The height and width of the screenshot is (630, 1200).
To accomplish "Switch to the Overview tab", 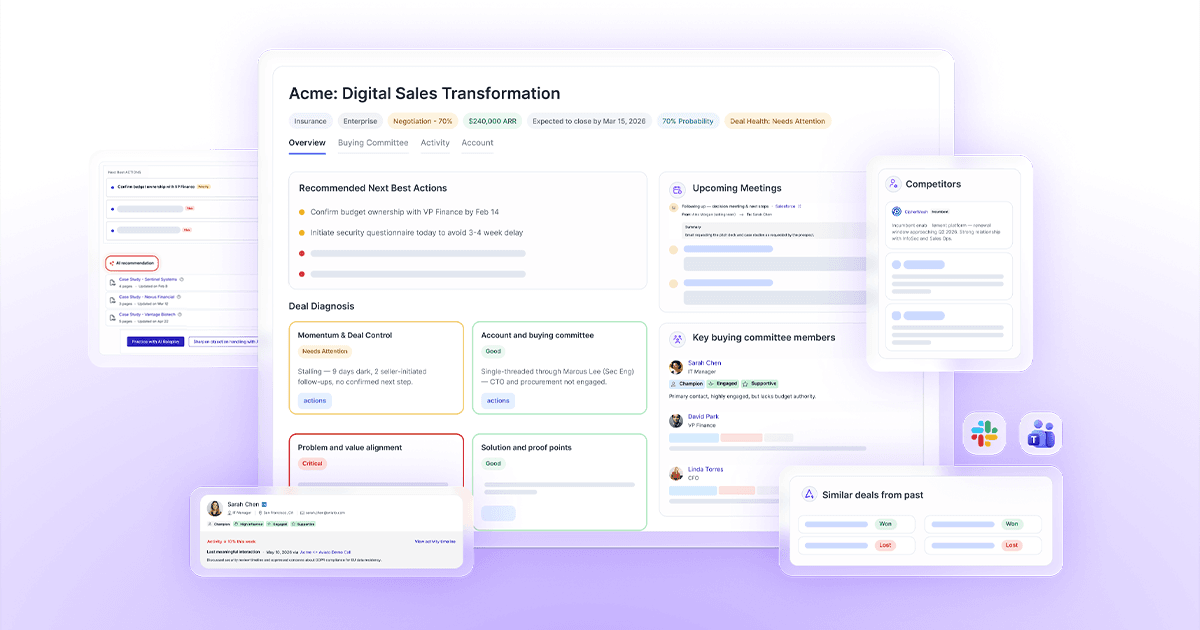I will point(307,143).
